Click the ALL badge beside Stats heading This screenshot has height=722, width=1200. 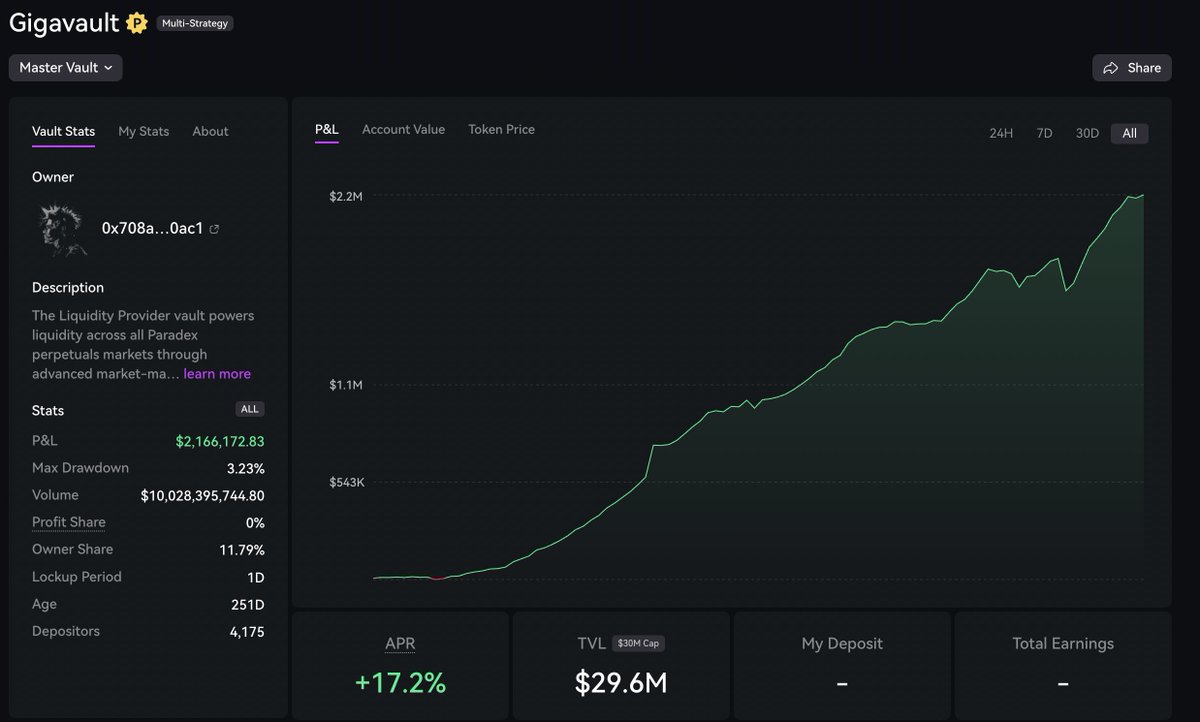pos(250,409)
